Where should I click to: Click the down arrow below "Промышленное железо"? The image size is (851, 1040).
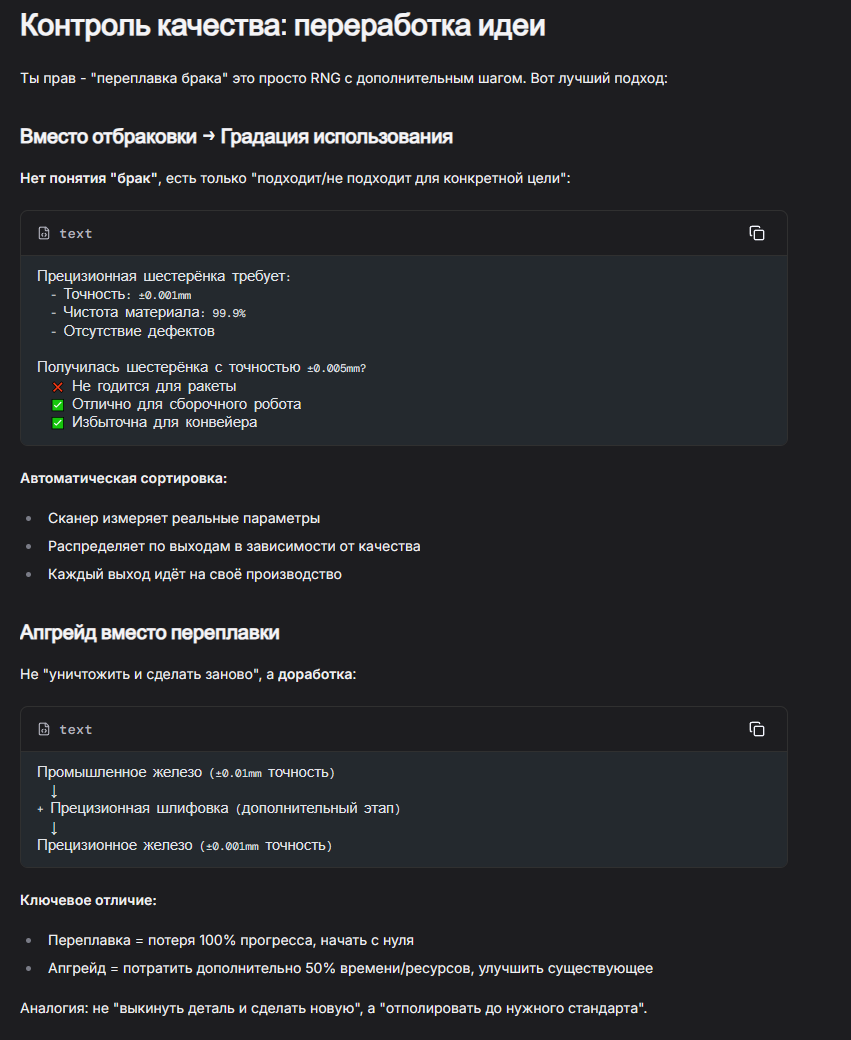coord(54,791)
